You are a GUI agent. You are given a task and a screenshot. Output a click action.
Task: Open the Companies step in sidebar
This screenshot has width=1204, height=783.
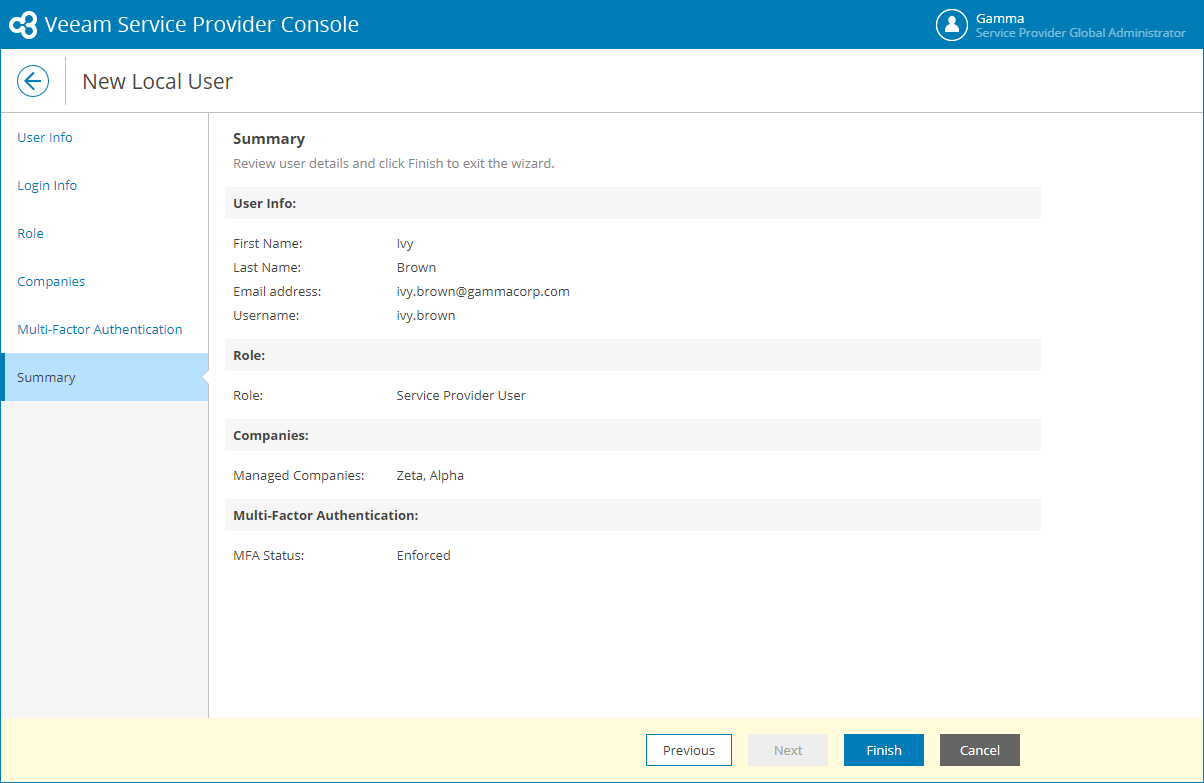(x=51, y=281)
